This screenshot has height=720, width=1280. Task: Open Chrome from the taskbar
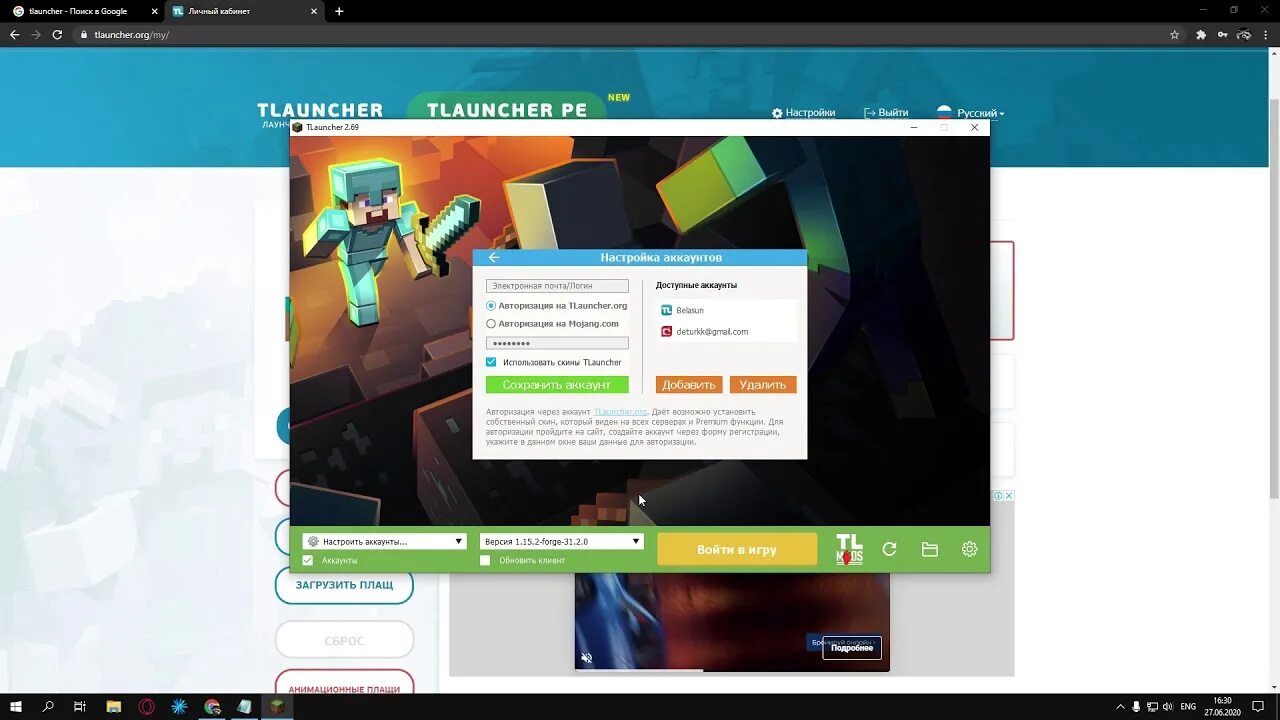212,706
